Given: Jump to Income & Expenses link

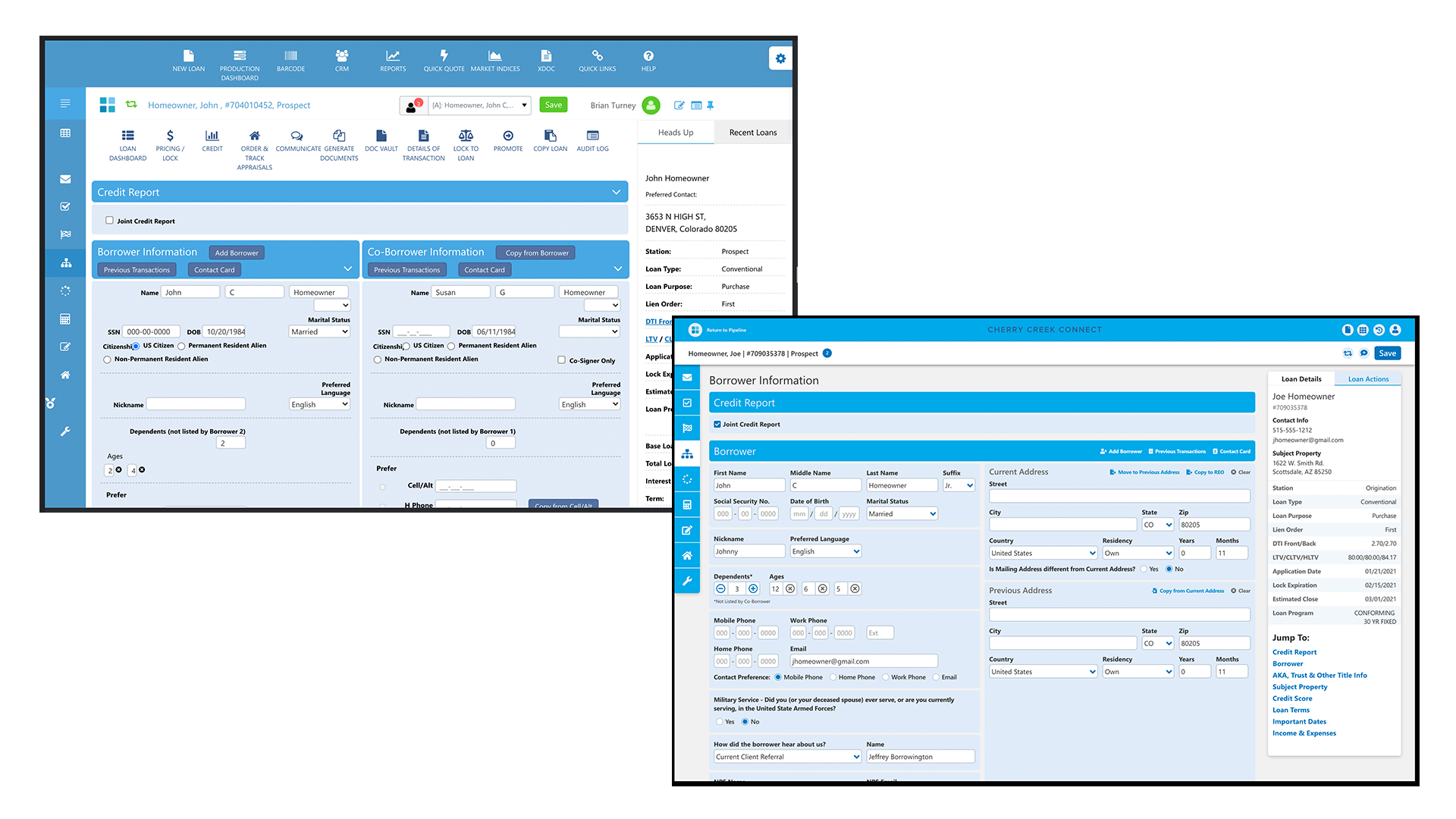Looking at the screenshot, I should pyautogui.click(x=1304, y=733).
